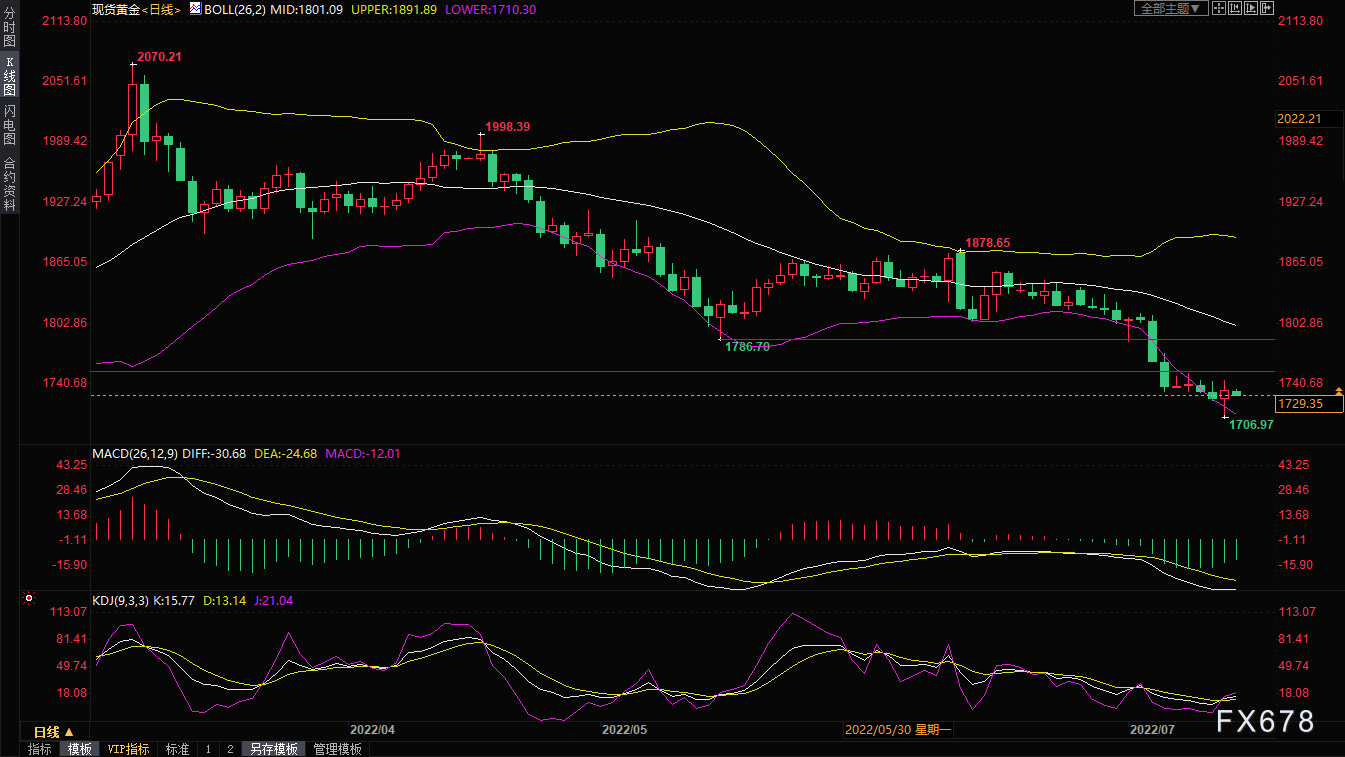Viewport: 1345px width, 757px height.
Task: Click the DIFF:-30.68 value
Action: point(214,453)
